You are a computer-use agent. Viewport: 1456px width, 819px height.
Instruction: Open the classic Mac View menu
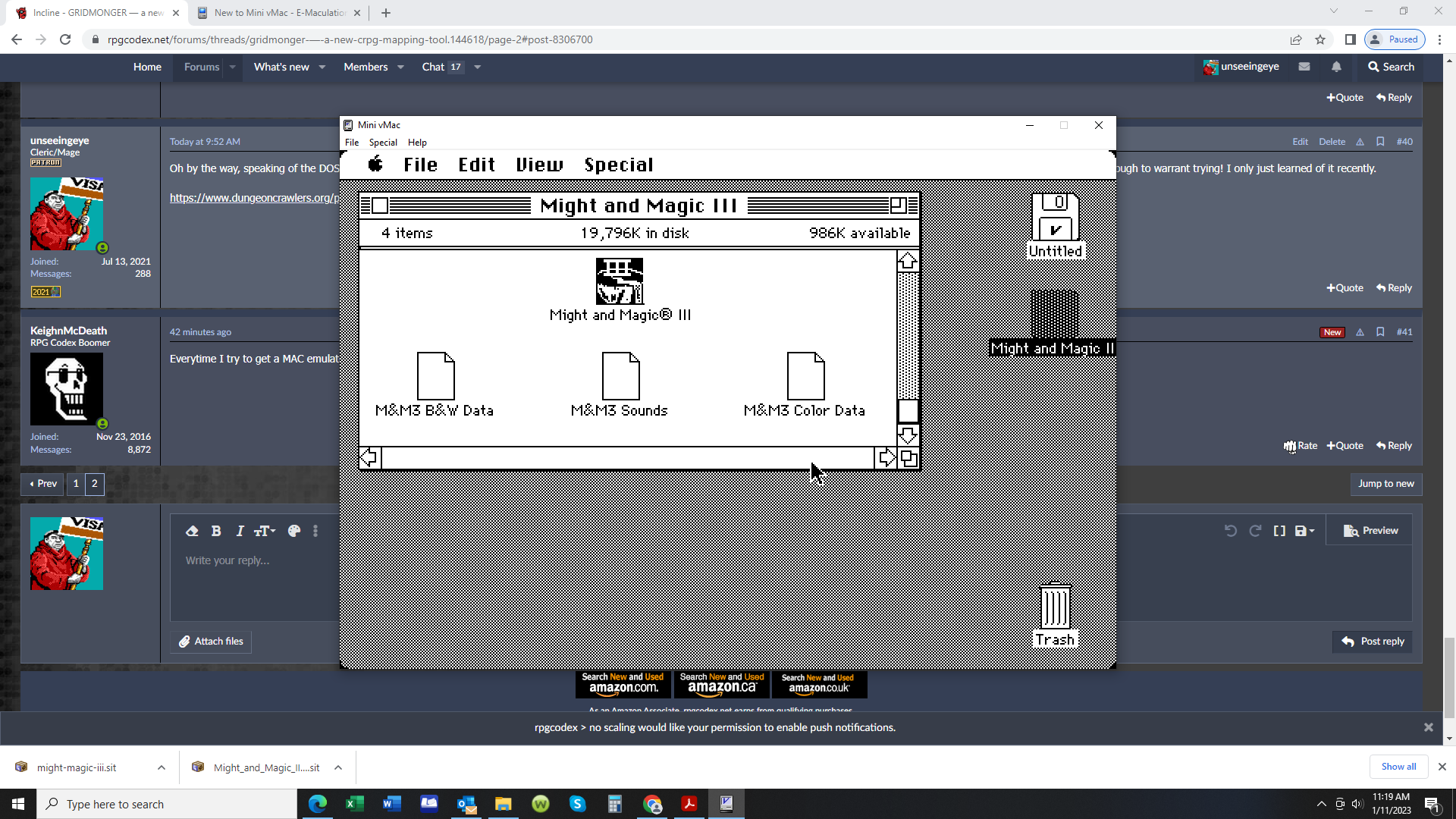coord(539,165)
